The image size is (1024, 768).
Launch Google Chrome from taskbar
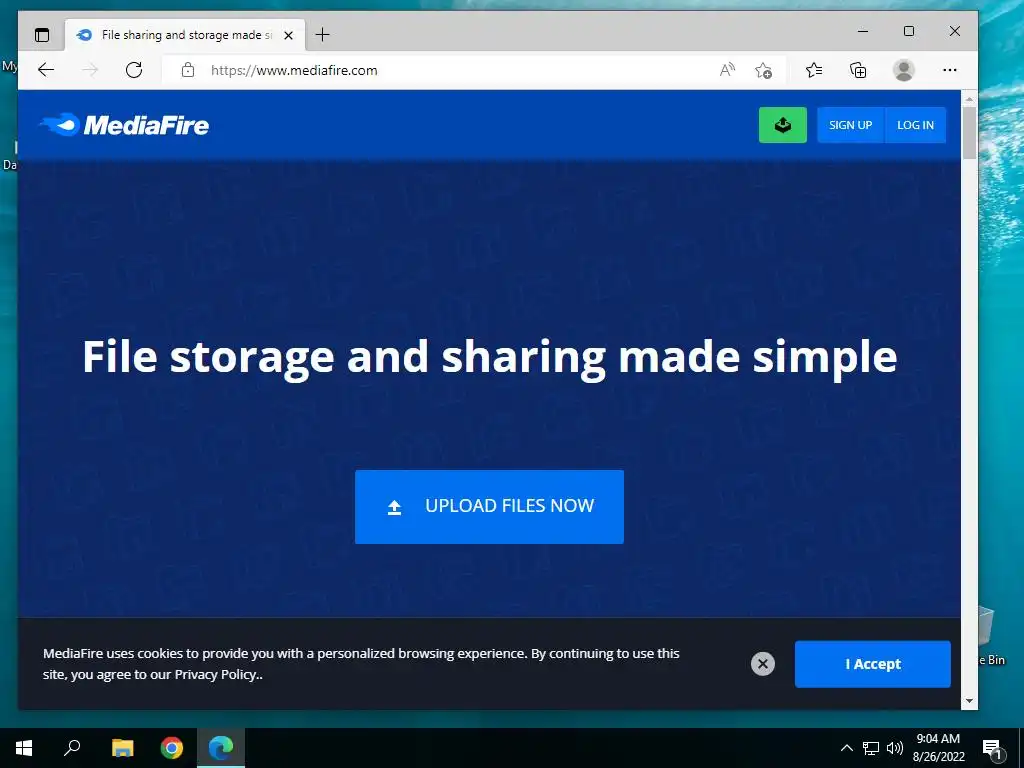pyautogui.click(x=172, y=748)
